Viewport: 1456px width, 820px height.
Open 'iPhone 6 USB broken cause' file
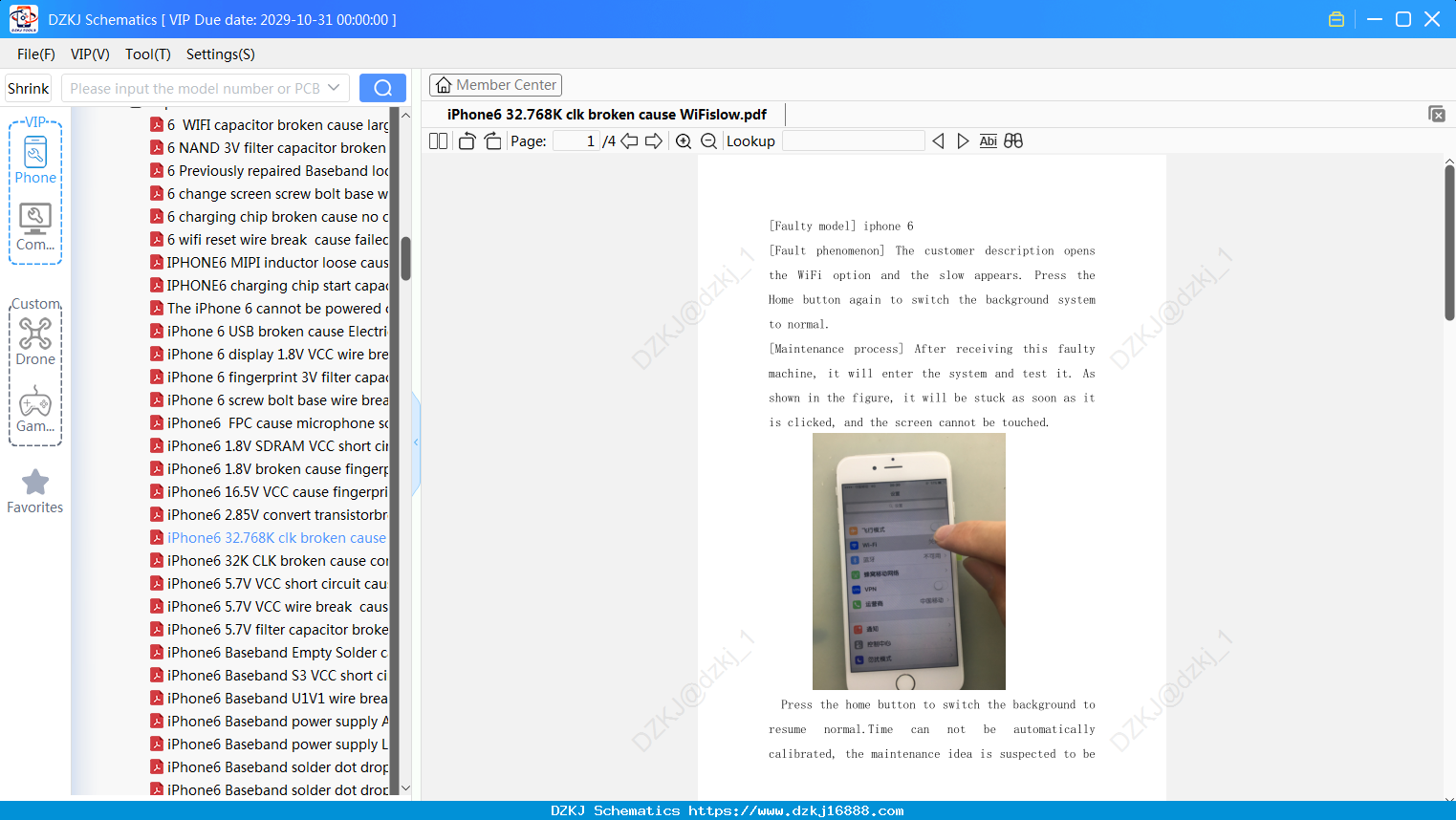coord(270,332)
